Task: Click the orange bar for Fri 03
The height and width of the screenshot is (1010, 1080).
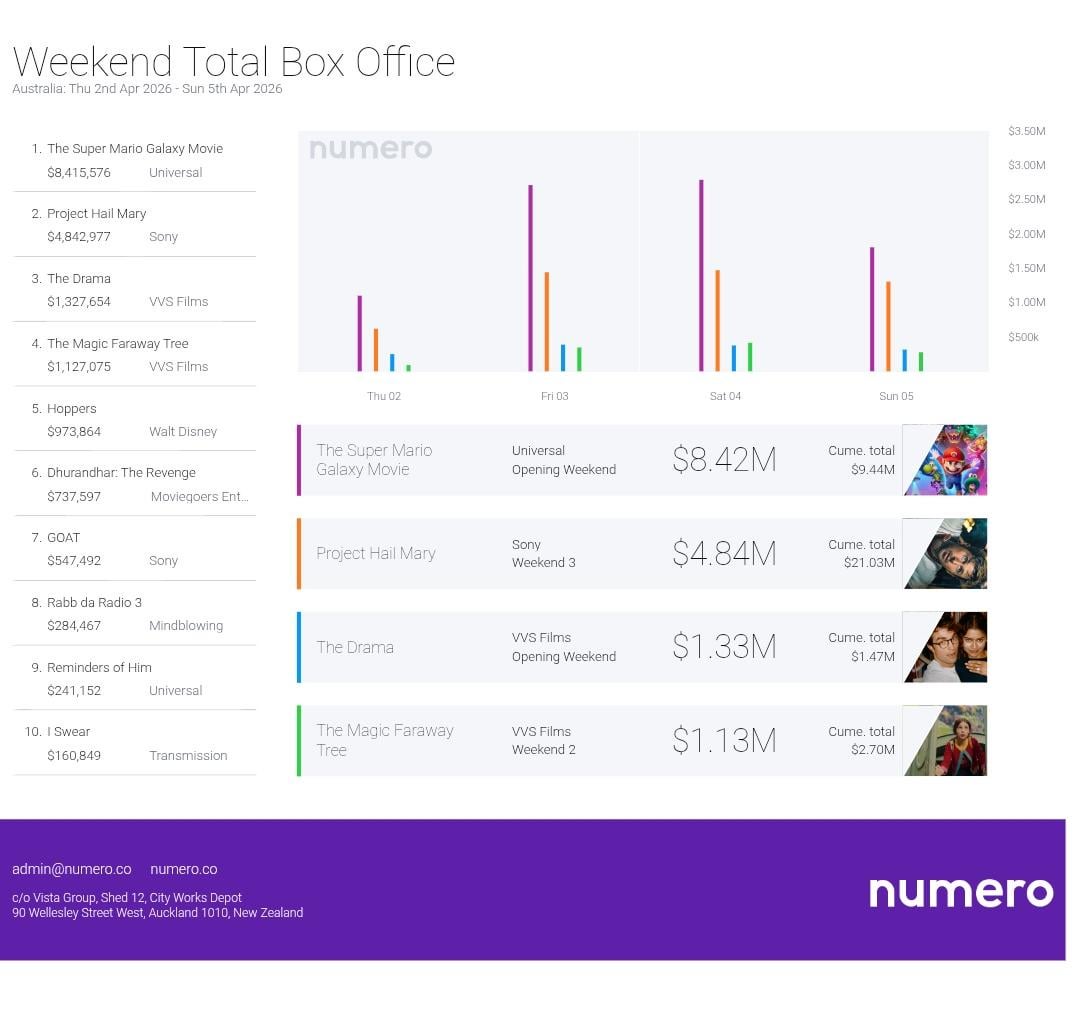Action: point(546,321)
